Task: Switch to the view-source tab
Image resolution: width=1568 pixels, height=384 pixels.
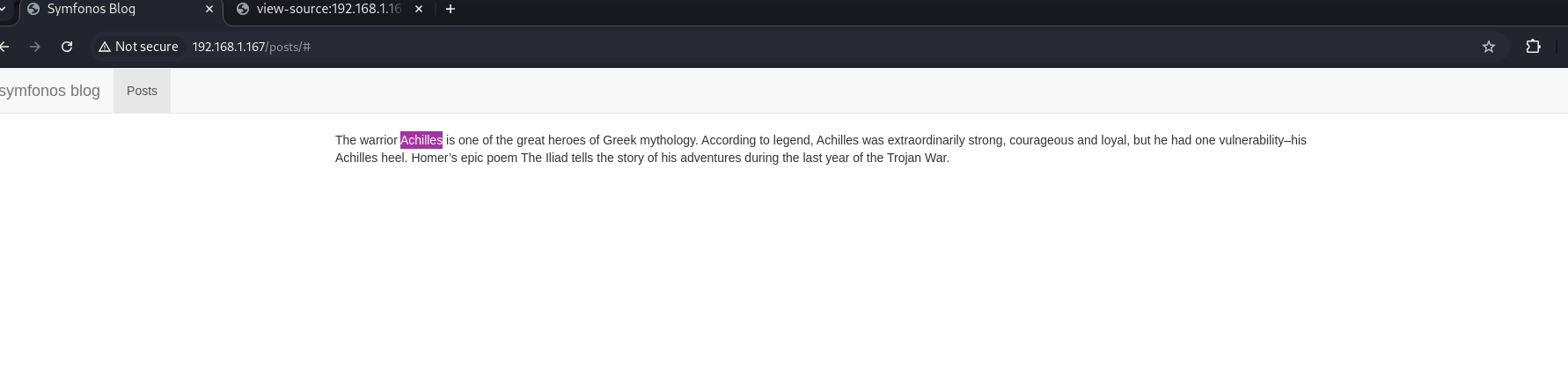Action: (x=328, y=9)
